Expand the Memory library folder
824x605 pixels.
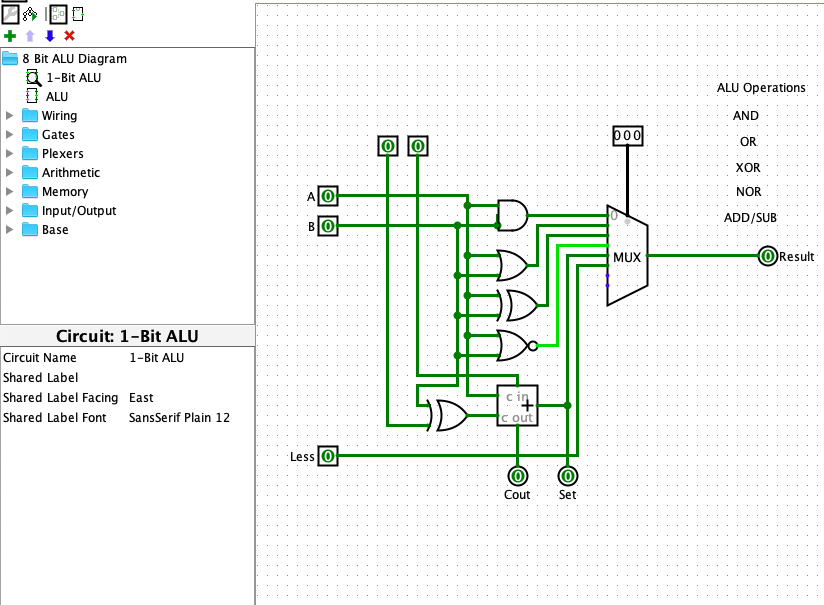pyautogui.click(x=9, y=191)
